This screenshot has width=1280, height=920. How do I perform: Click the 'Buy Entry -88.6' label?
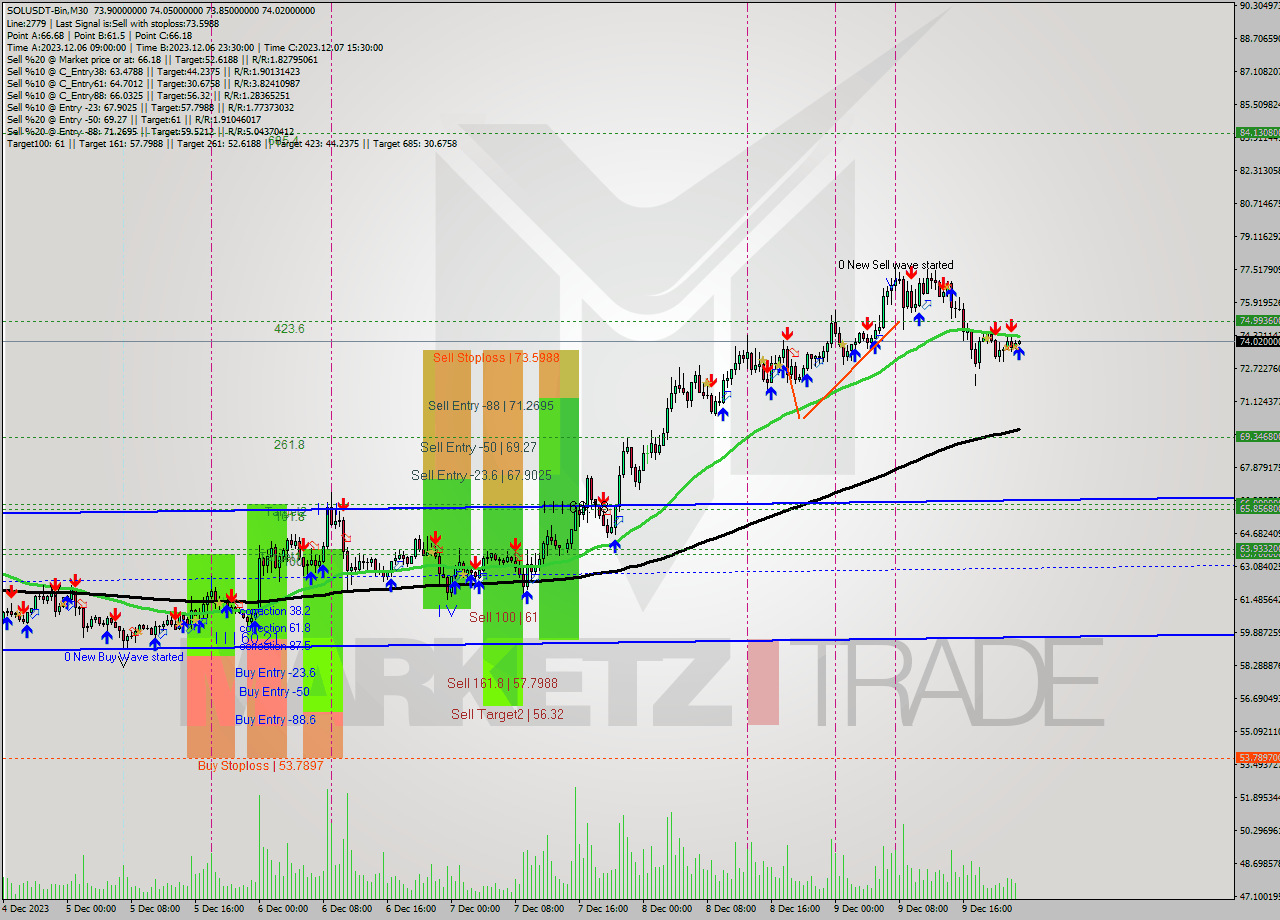click(275, 719)
